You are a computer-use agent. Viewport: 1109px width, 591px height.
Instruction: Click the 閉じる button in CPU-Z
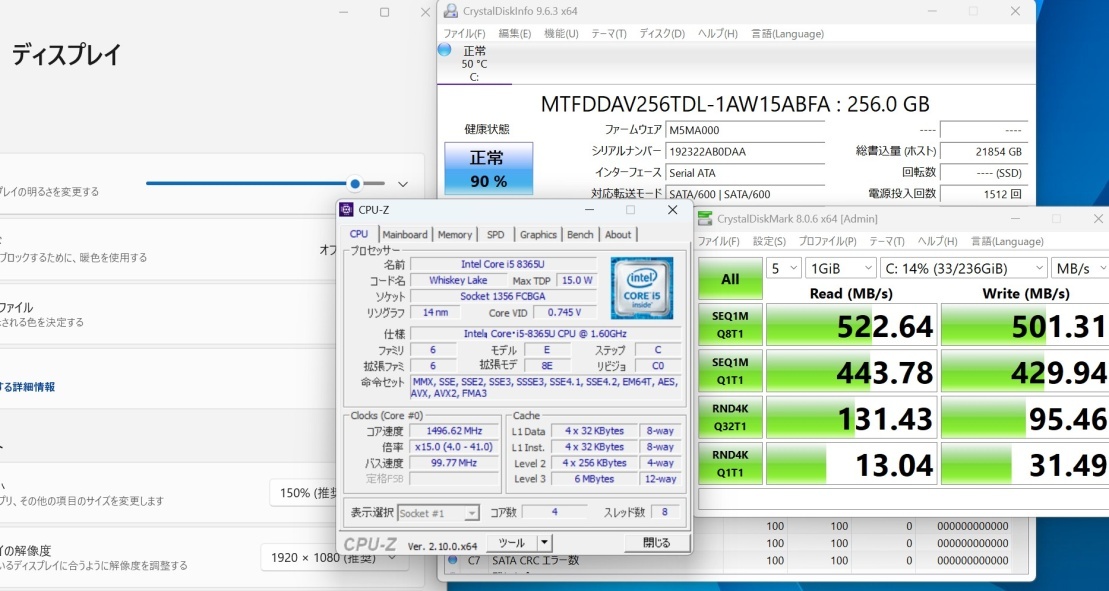(656, 543)
